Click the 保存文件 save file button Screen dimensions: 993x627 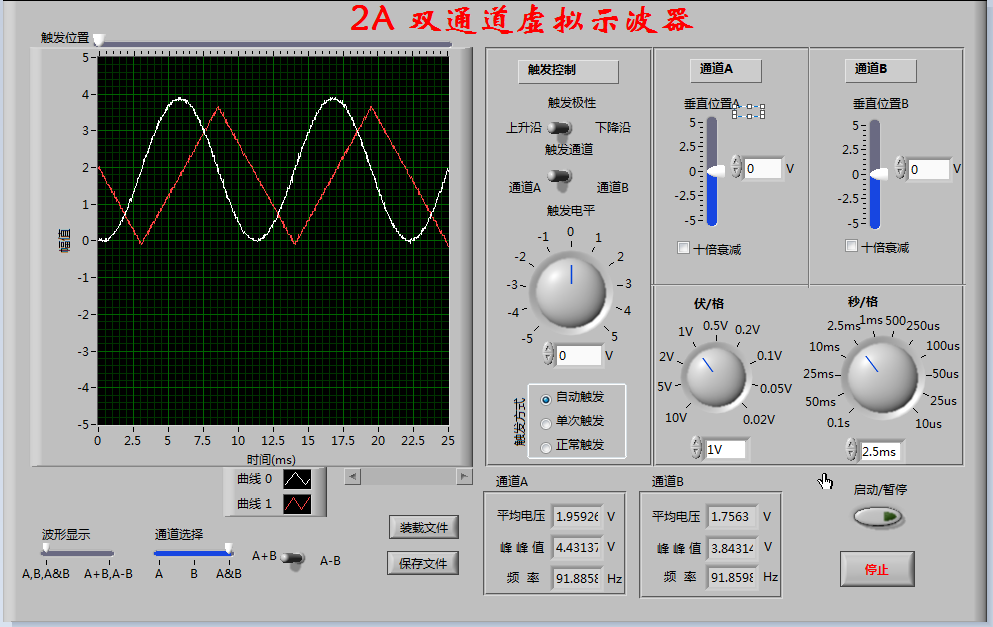(x=423, y=563)
